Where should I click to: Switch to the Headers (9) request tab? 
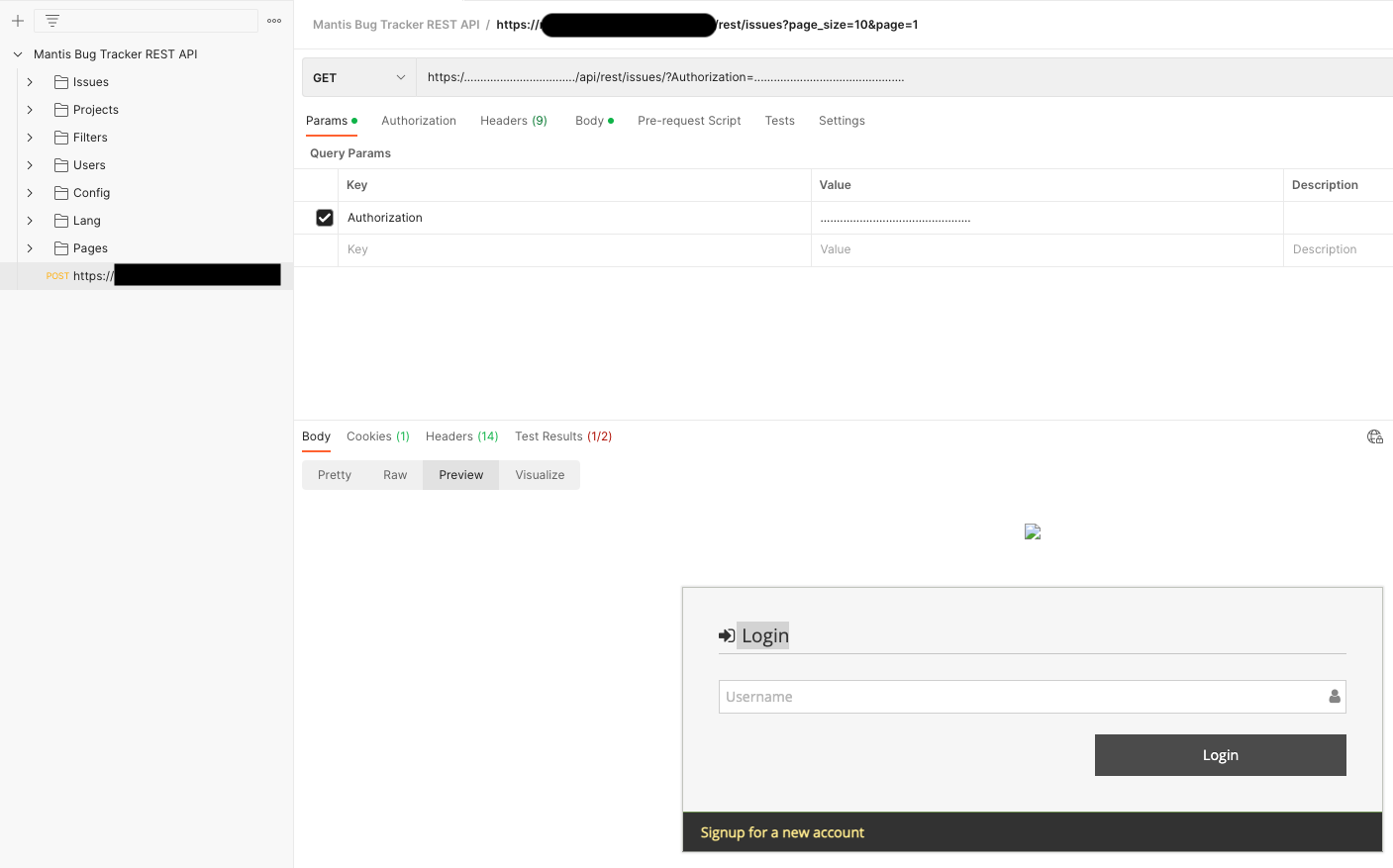pos(513,121)
